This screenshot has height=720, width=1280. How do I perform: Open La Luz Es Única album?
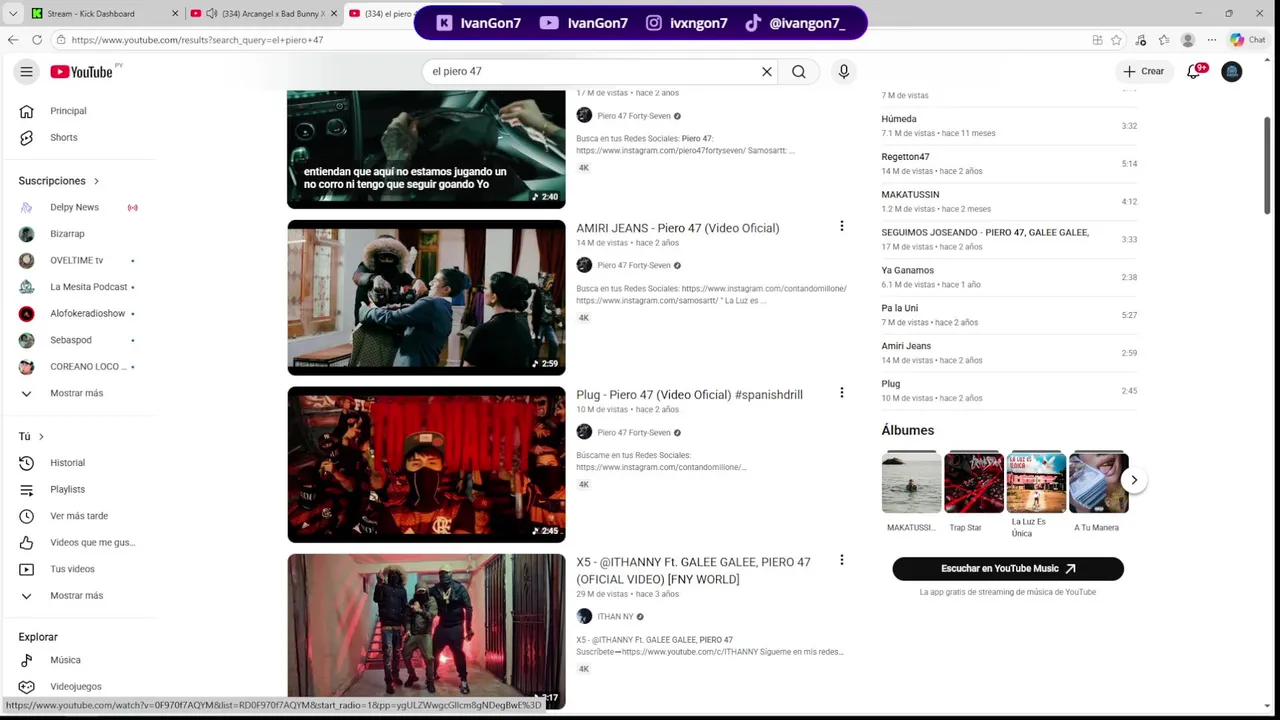pos(1036,482)
